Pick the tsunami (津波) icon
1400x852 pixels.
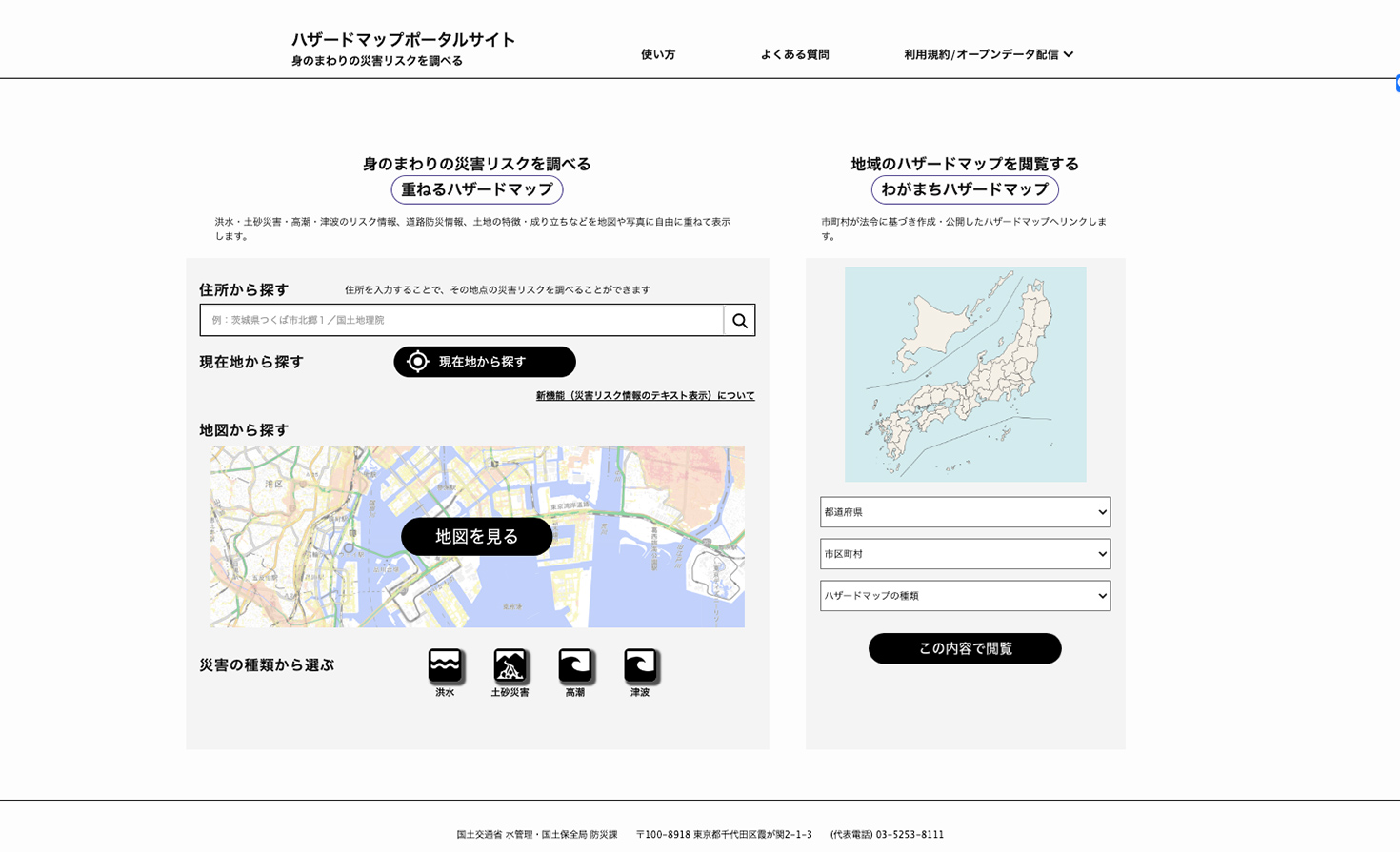pyautogui.click(x=640, y=665)
